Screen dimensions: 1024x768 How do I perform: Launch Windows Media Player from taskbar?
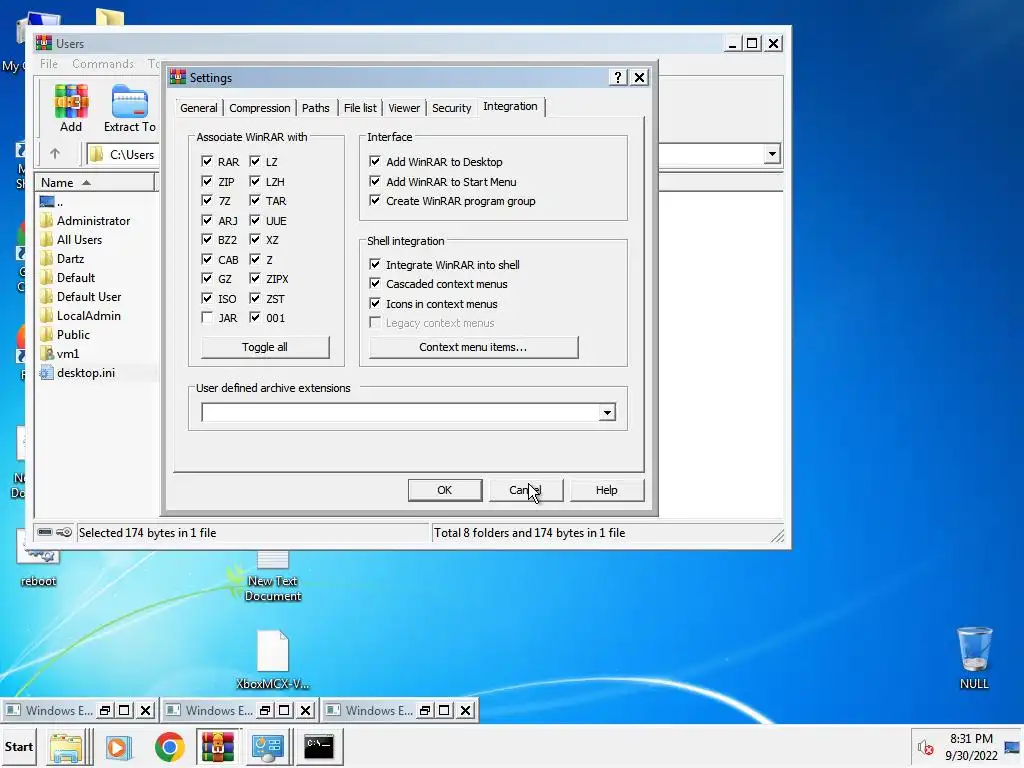pos(119,747)
